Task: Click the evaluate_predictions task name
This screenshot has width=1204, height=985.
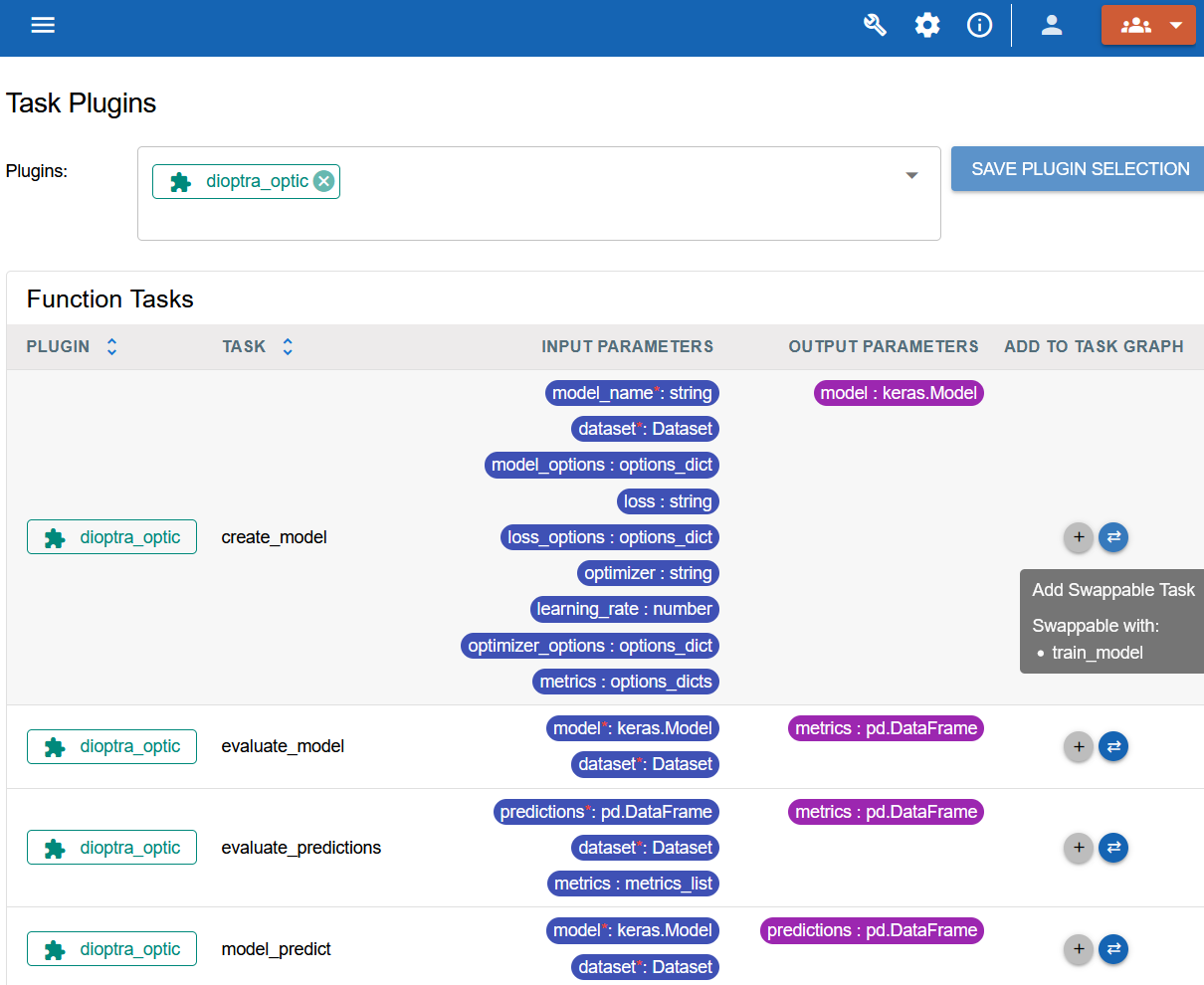Action: (301, 848)
